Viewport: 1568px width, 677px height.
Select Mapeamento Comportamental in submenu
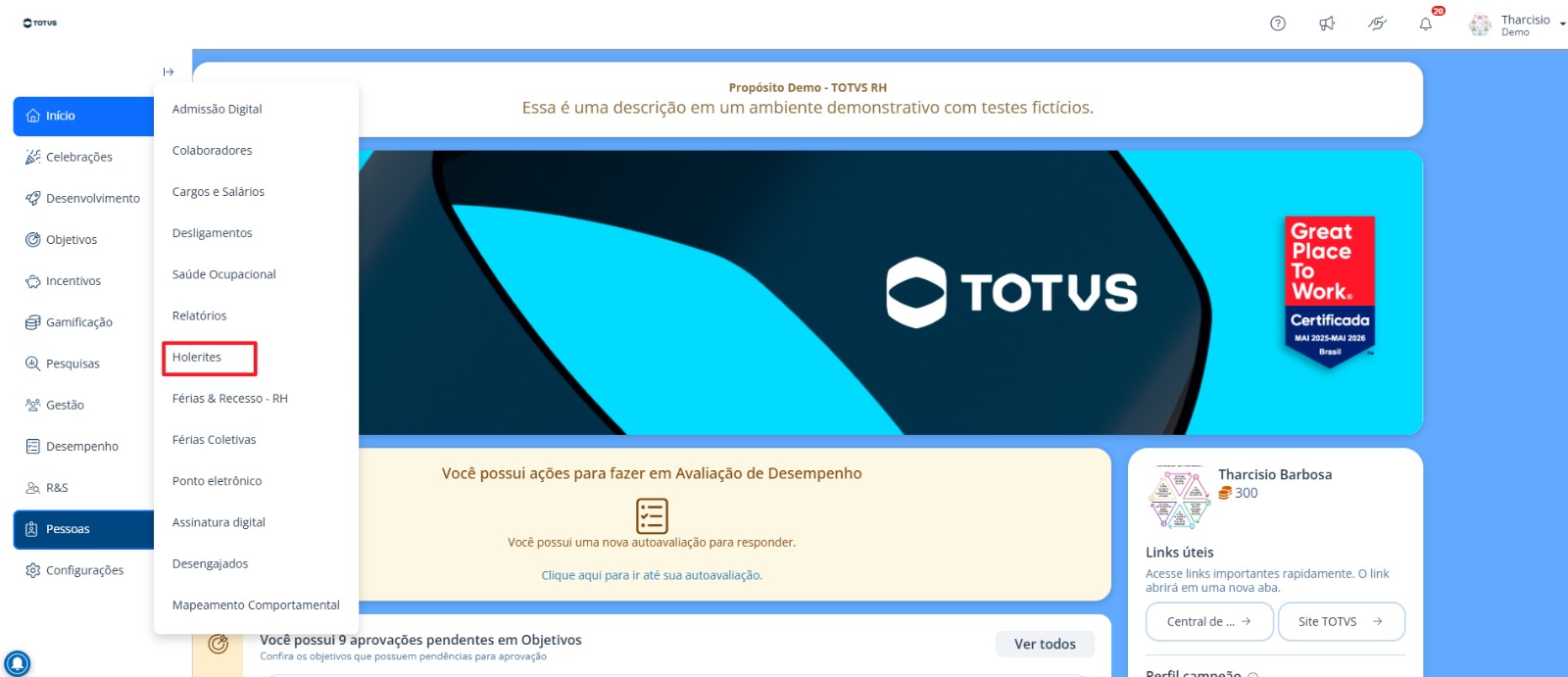point(257,605)
